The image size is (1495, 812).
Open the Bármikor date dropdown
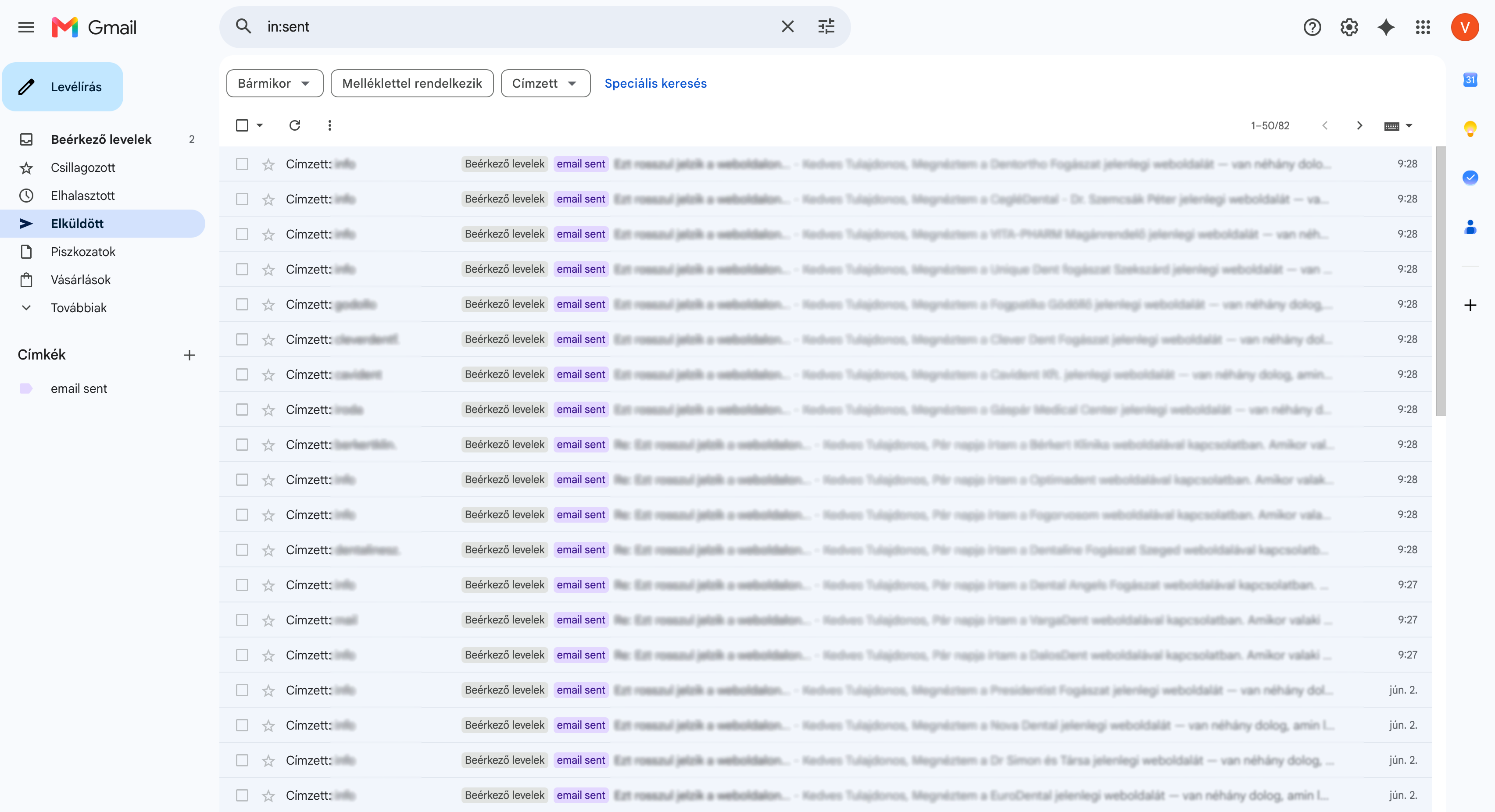pyautogui.click(x=275, y=83)
